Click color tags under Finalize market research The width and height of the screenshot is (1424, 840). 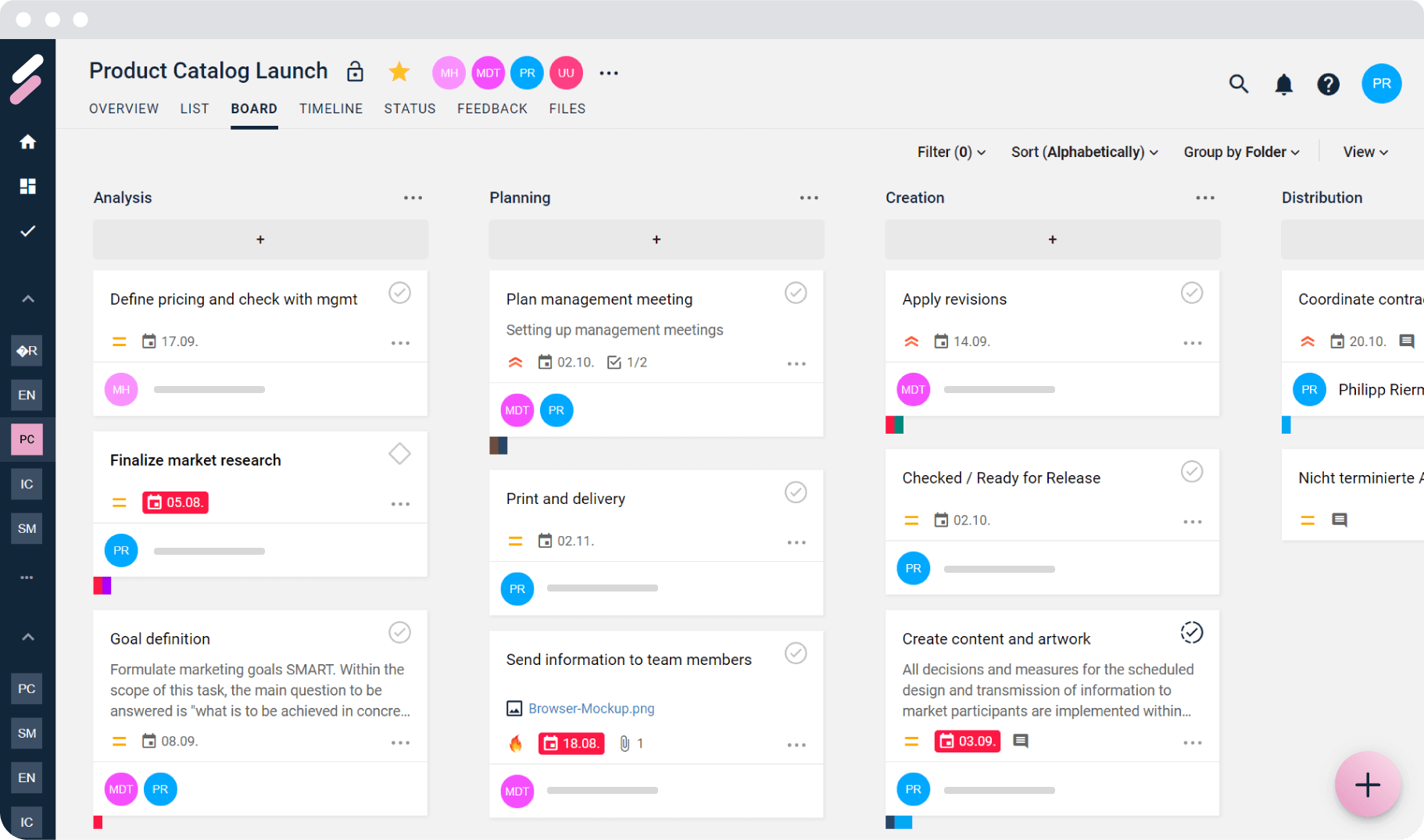click(x=102, y=585)
